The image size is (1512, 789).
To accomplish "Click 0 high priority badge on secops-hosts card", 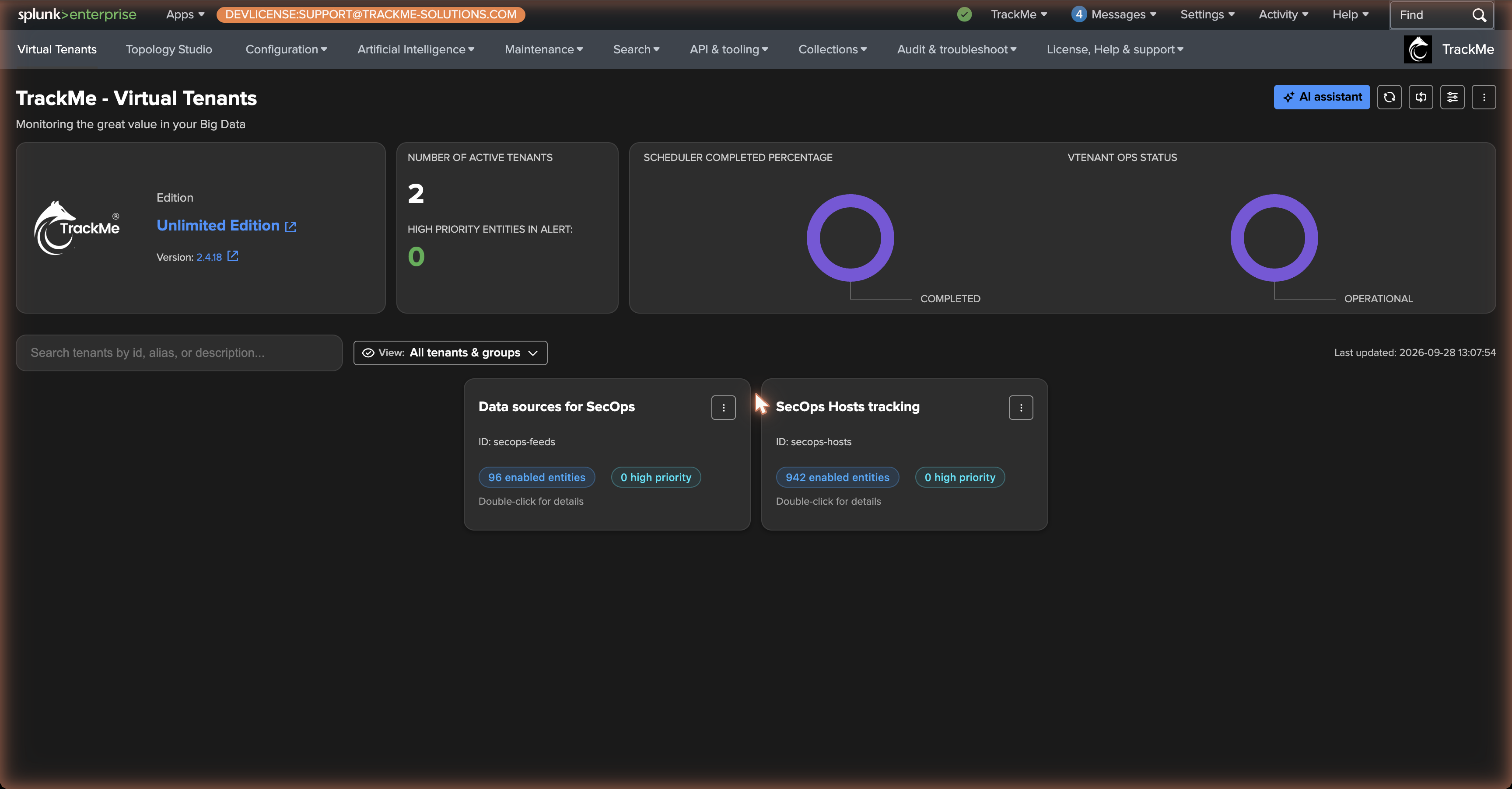I will coord(960,478).
